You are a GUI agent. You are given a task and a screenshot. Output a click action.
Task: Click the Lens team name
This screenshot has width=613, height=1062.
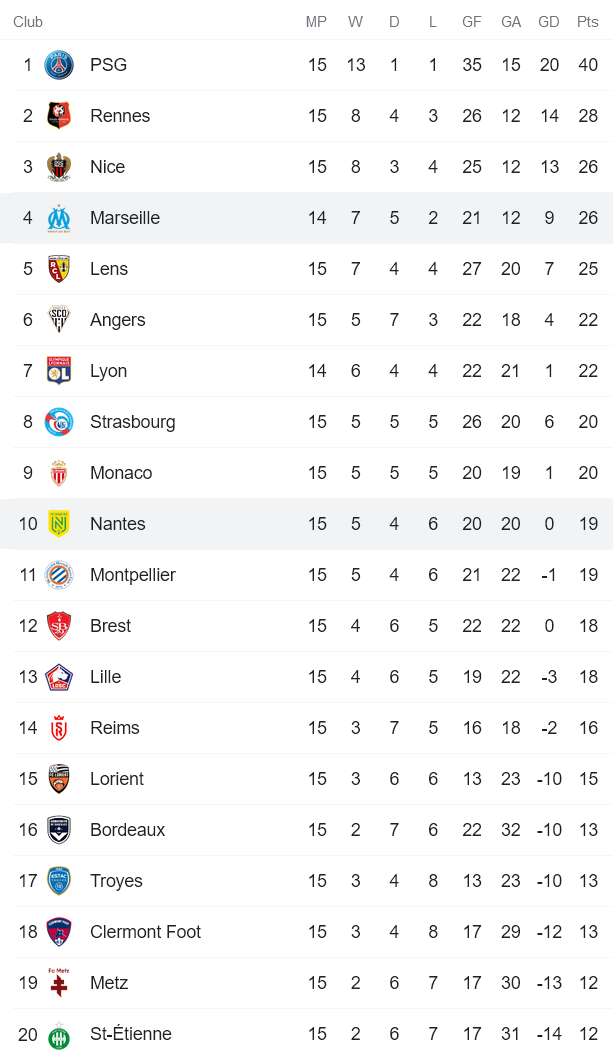coord(109,269)
